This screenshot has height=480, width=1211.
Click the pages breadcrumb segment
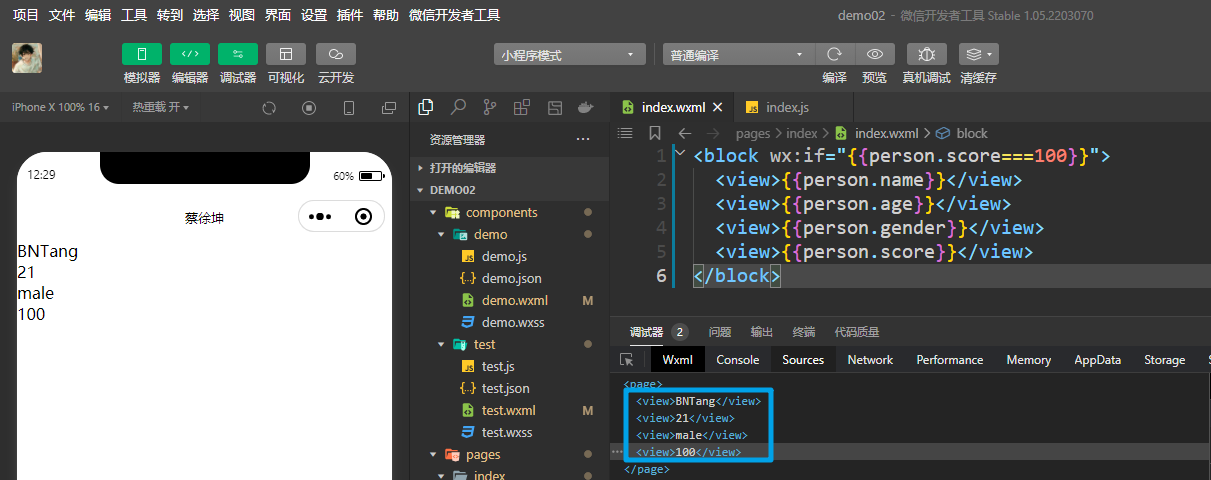coord(753,133)
